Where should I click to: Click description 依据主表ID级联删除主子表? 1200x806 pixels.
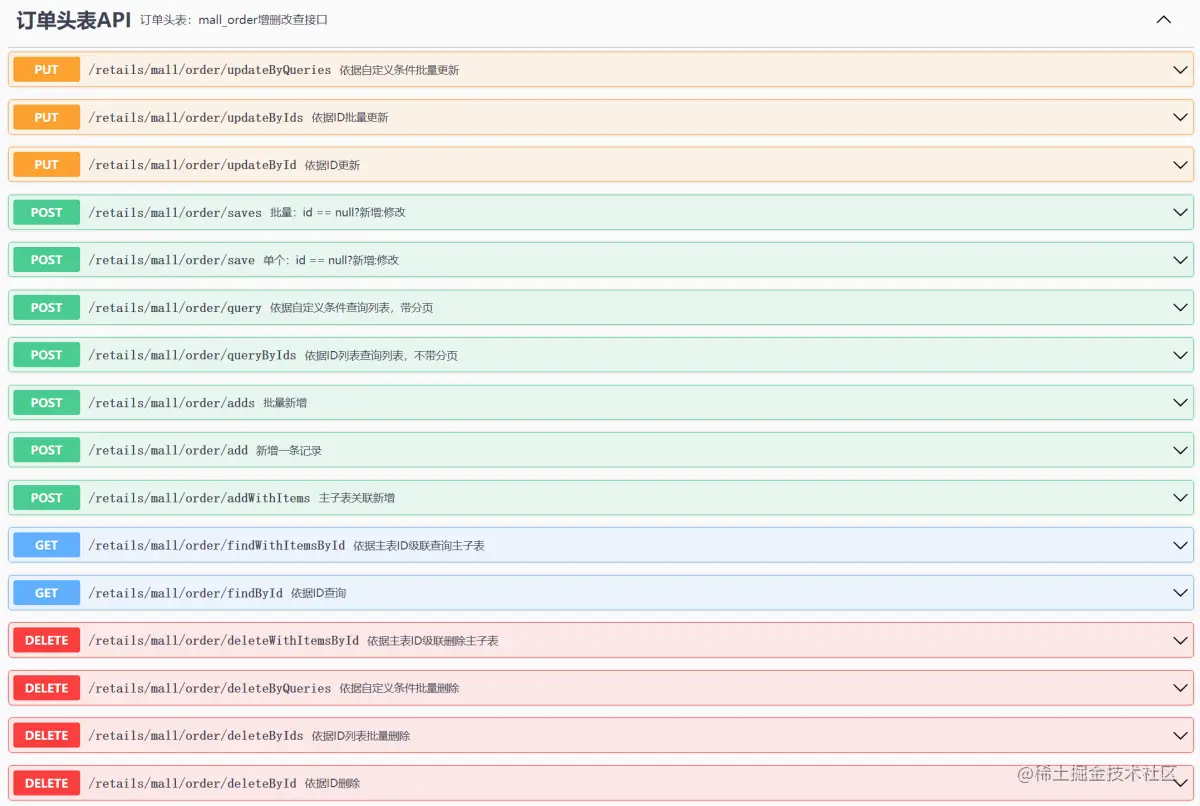tap(433, 640)
